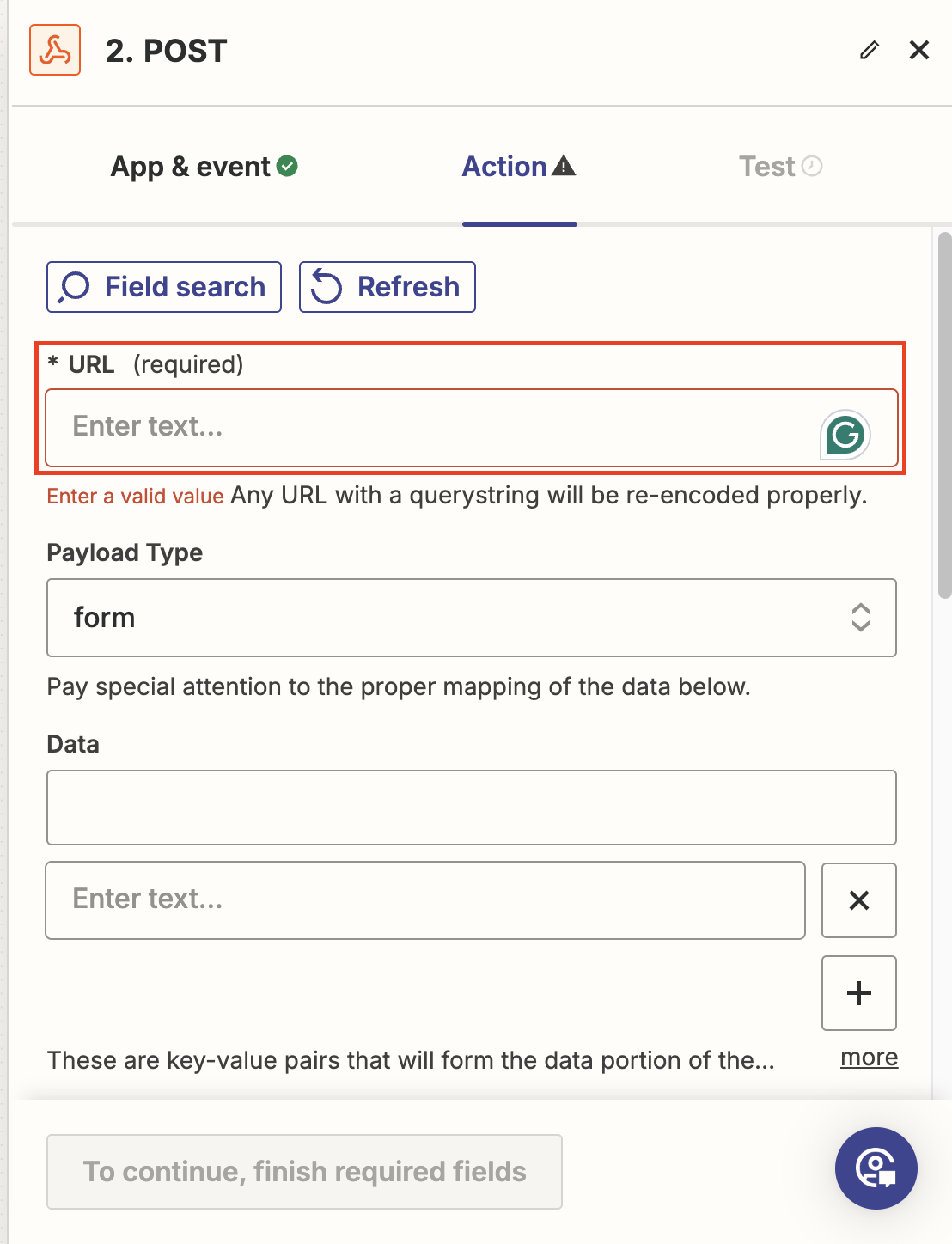Expand description with the more link
Viewport: 952px width, 1244px height.
pos(869,1058)
